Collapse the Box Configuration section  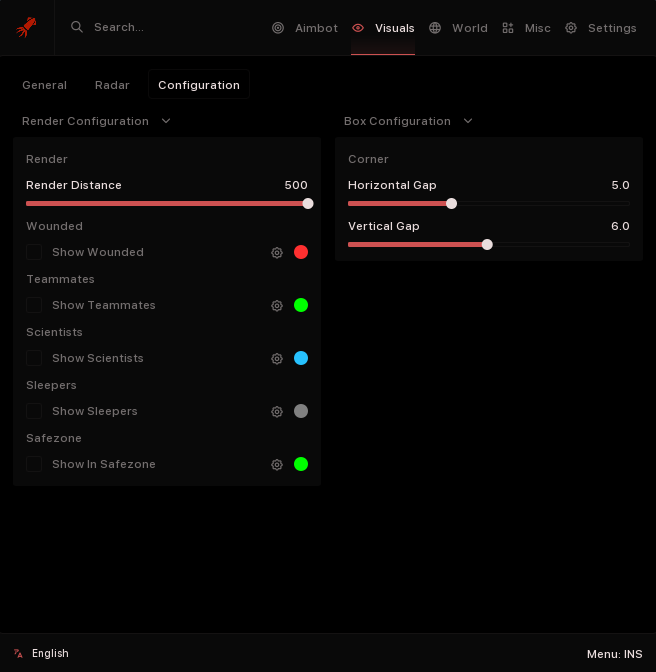[x=468, y=121]
